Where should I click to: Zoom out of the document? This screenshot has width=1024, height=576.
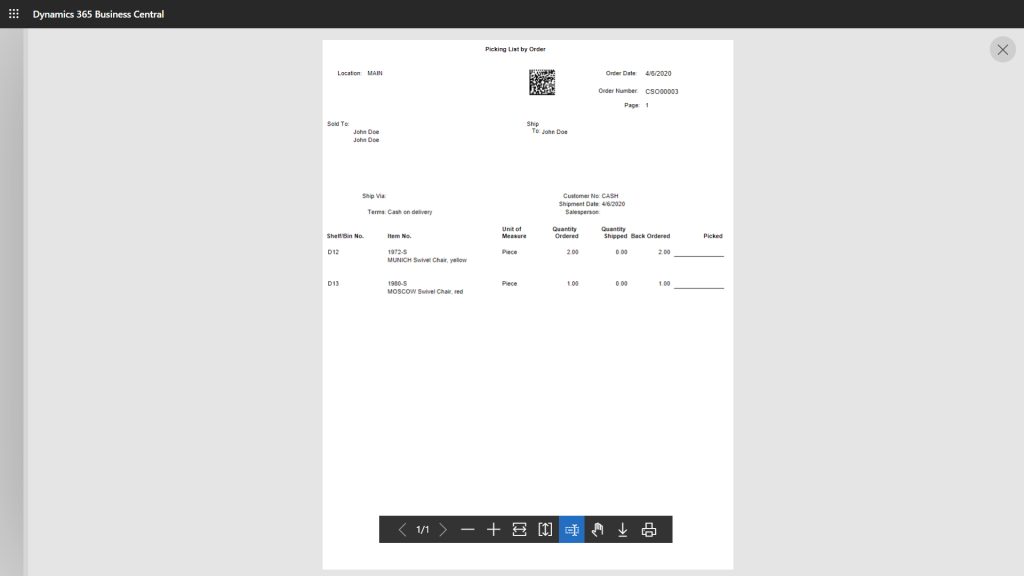(468, 530)
